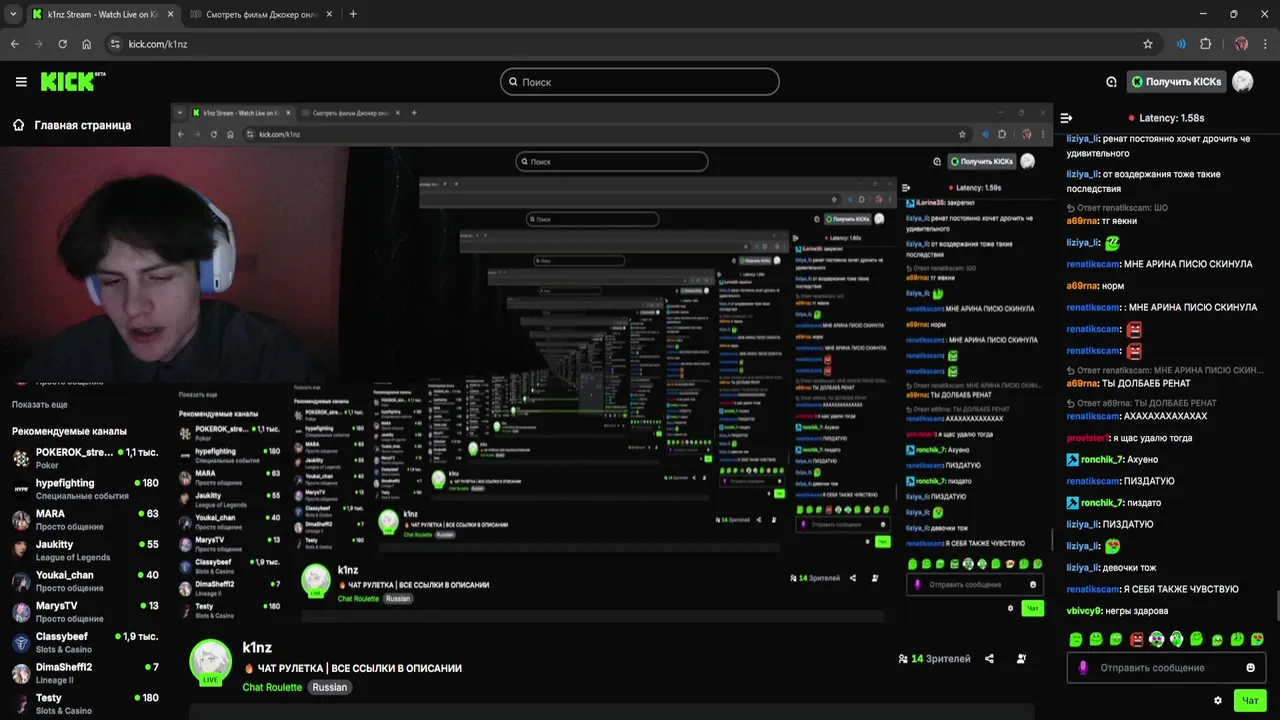This screenshot has width=1280, height=720.
Task: Open Youkai_chan recommended channel
Action: coord(85,581)
